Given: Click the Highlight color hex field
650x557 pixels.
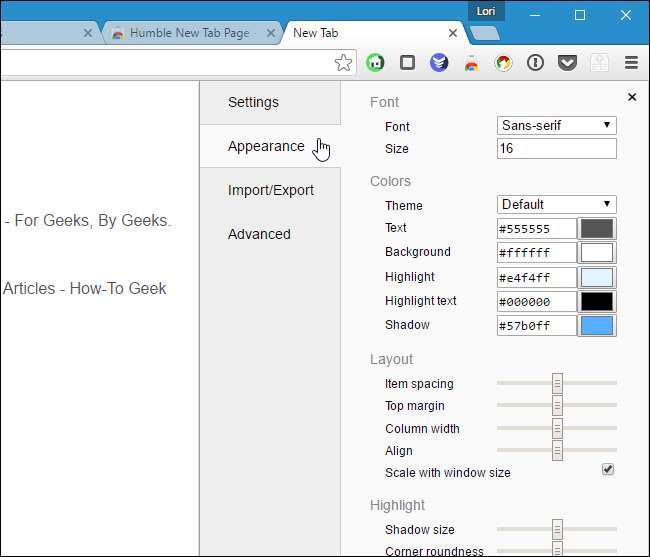Looking at the screenshot, I should click(537, 278).
